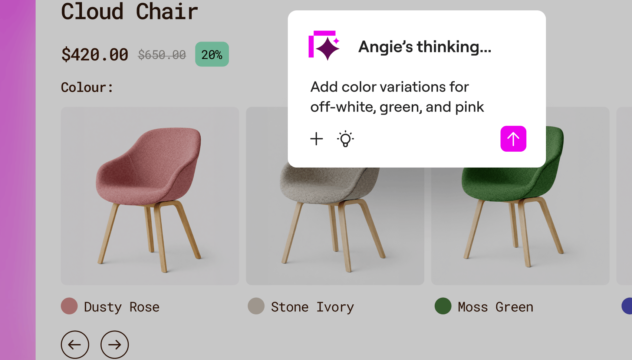Click the Stone Ivory label text
This screenshot has height=360, width=632.
(312, 307)
